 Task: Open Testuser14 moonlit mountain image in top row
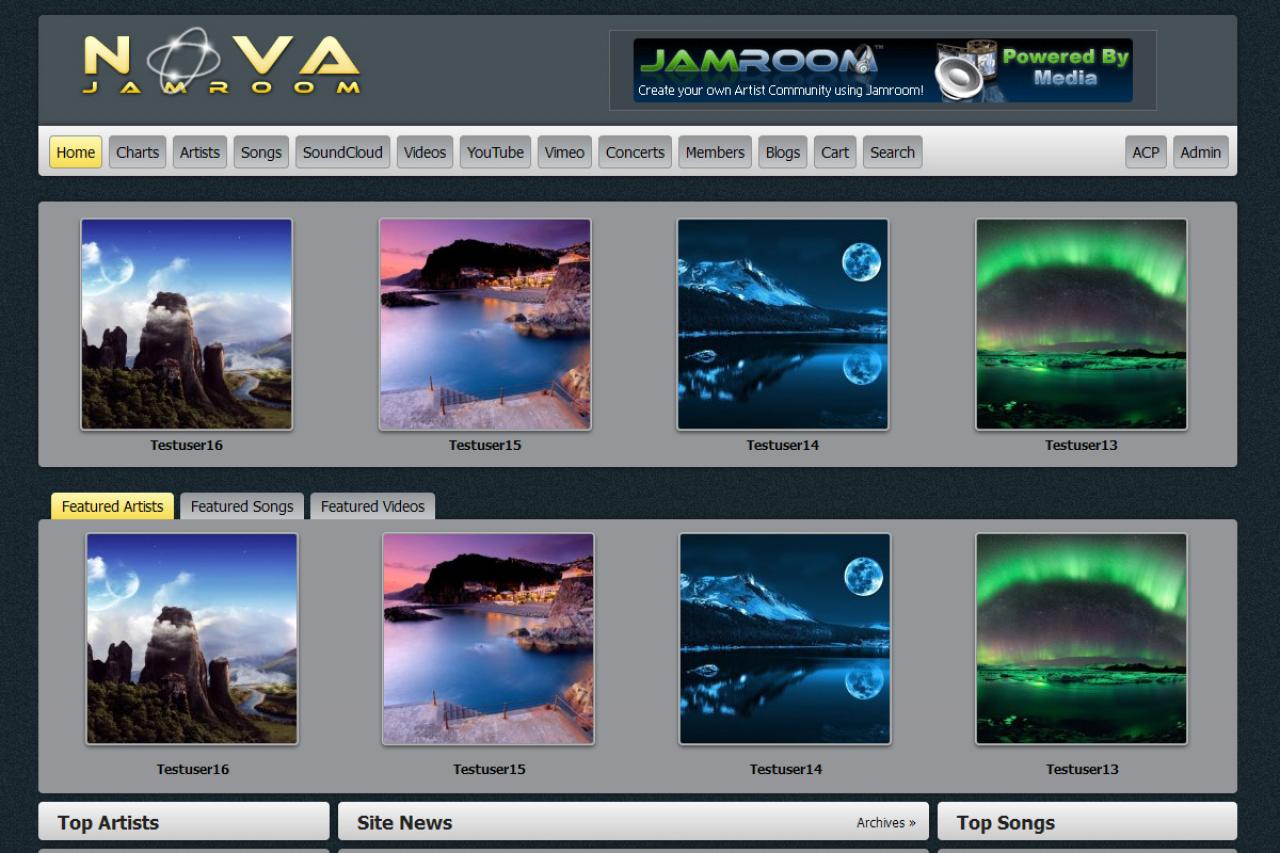click(x=782, y=324)
